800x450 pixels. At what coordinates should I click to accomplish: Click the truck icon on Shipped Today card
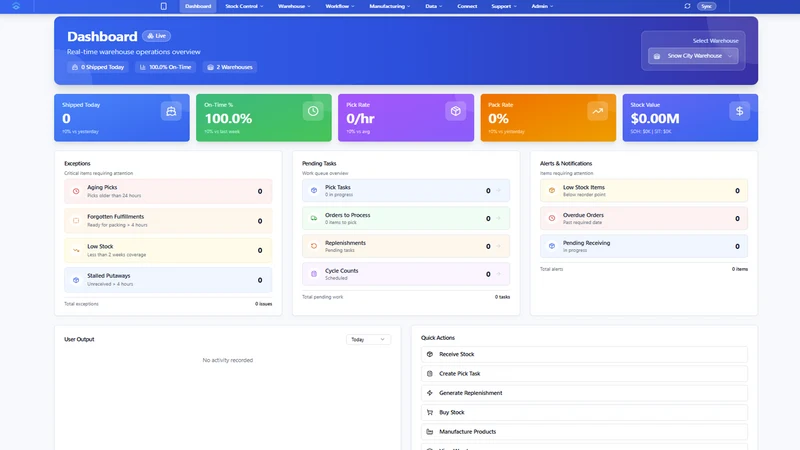(x=171, y=111)
